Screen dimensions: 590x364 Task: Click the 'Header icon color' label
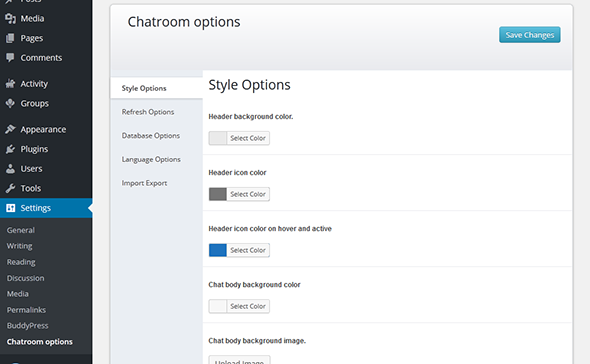237,173
